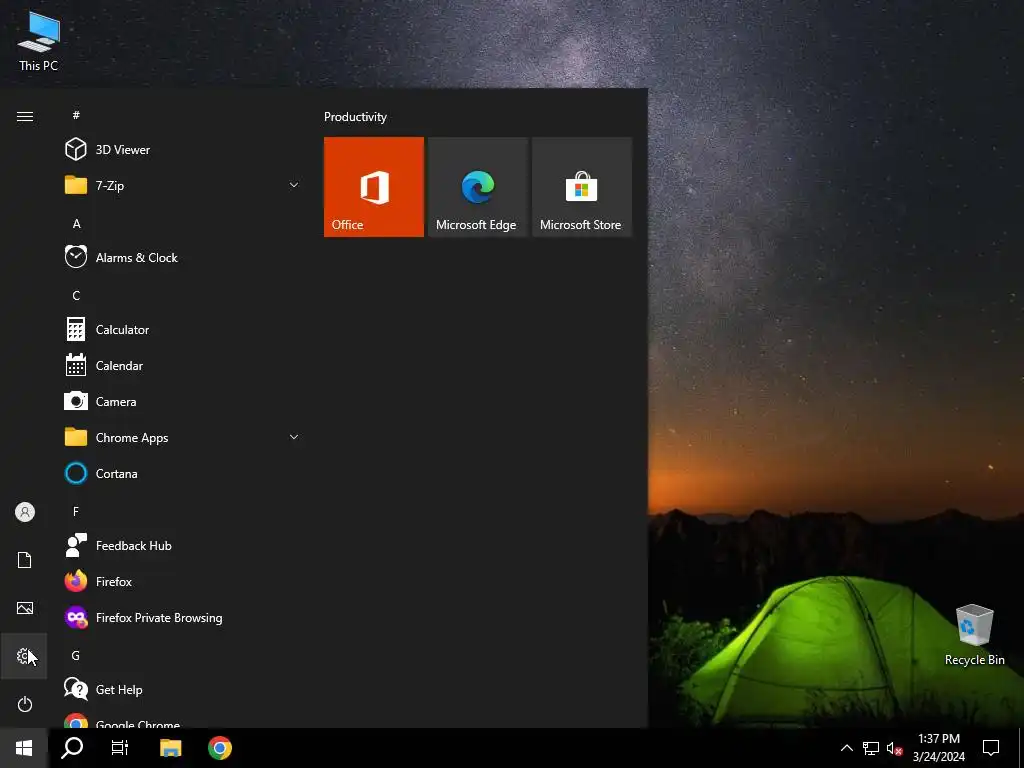Open the Action Center notifications icon
The width and height of the screenshot is (1024, 768).
pyautogui.click(x=991, y=748)
